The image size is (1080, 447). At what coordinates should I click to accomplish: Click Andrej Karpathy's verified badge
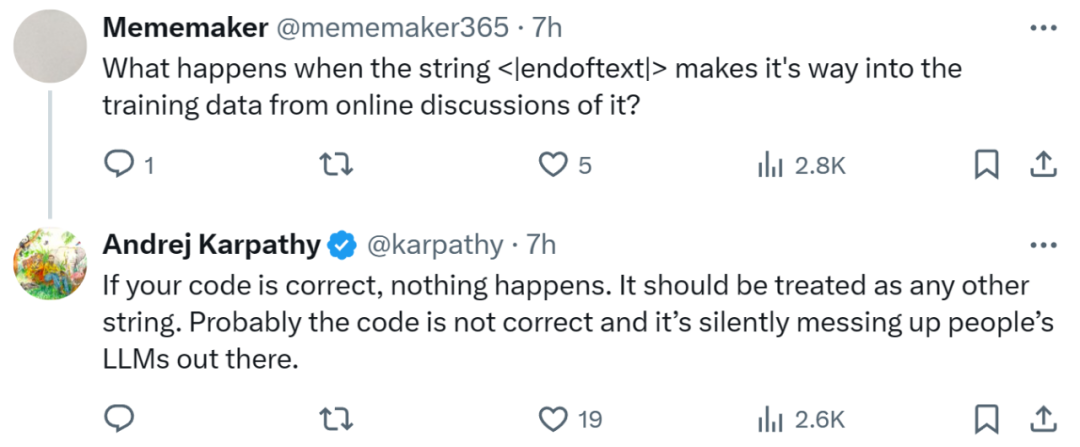[344, 244]
